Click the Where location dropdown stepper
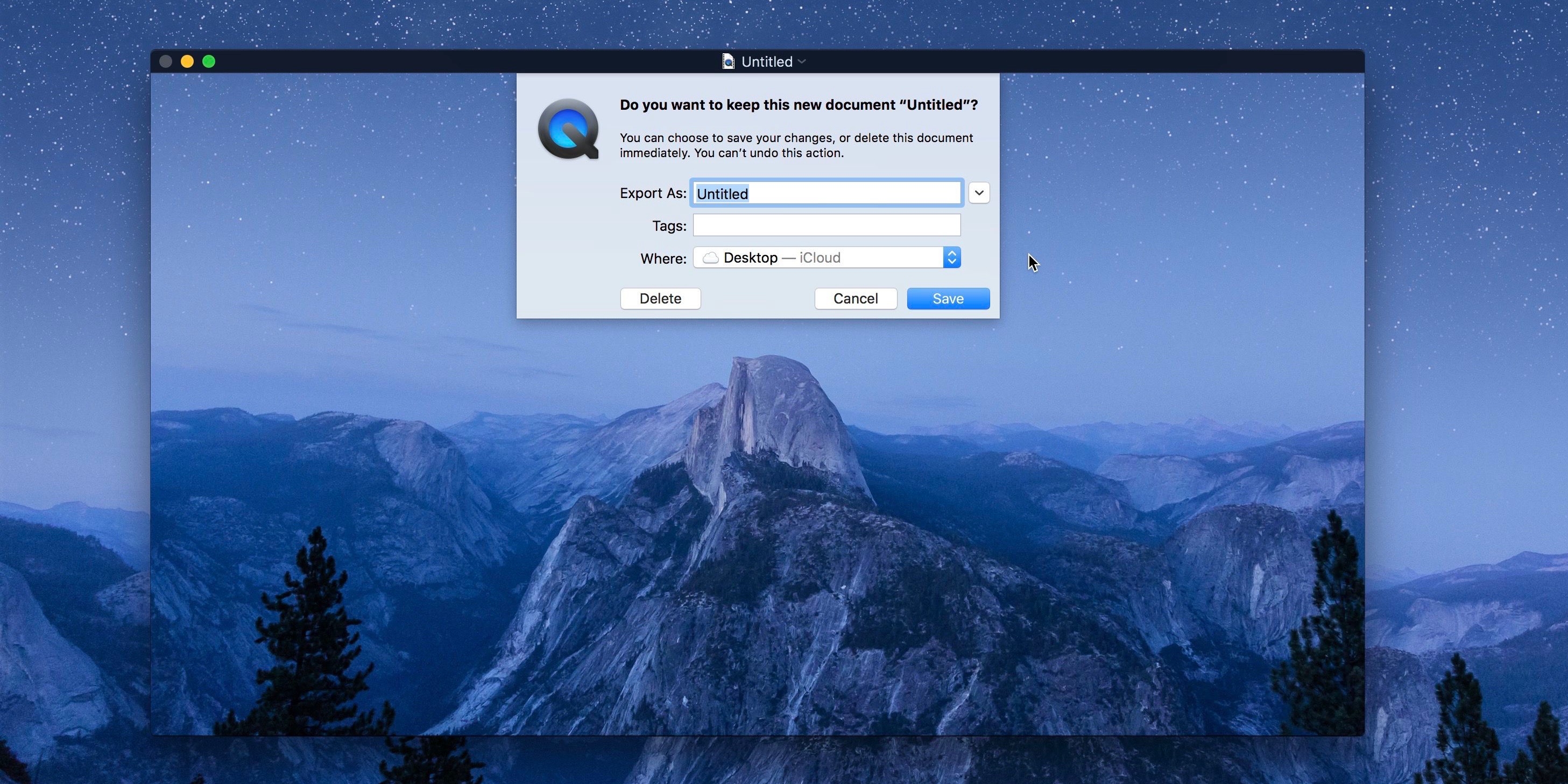 [950, 258]
